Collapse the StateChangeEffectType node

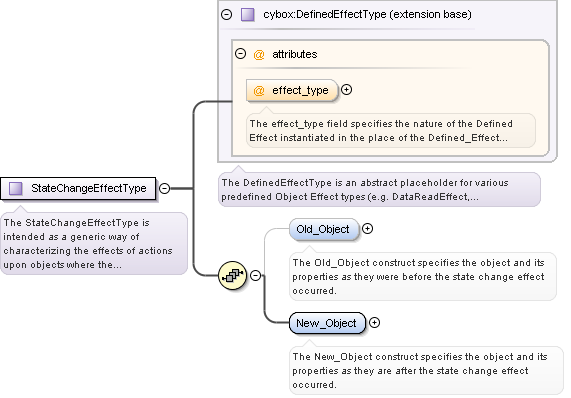165,188
